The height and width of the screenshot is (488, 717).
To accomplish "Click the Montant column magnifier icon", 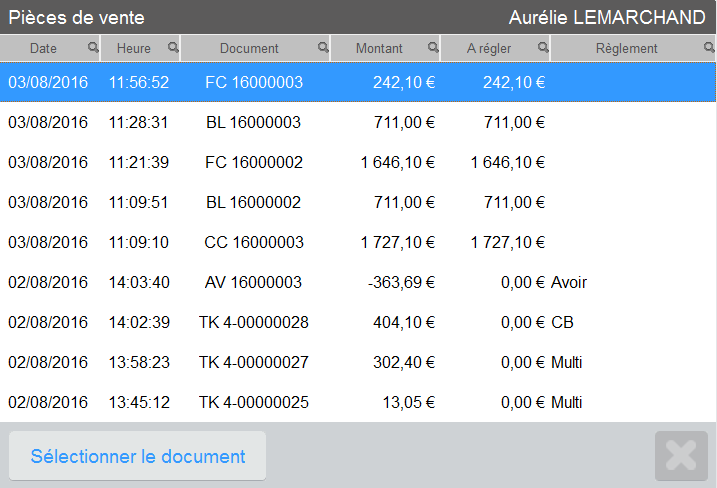I will click(x=433, y=47).
